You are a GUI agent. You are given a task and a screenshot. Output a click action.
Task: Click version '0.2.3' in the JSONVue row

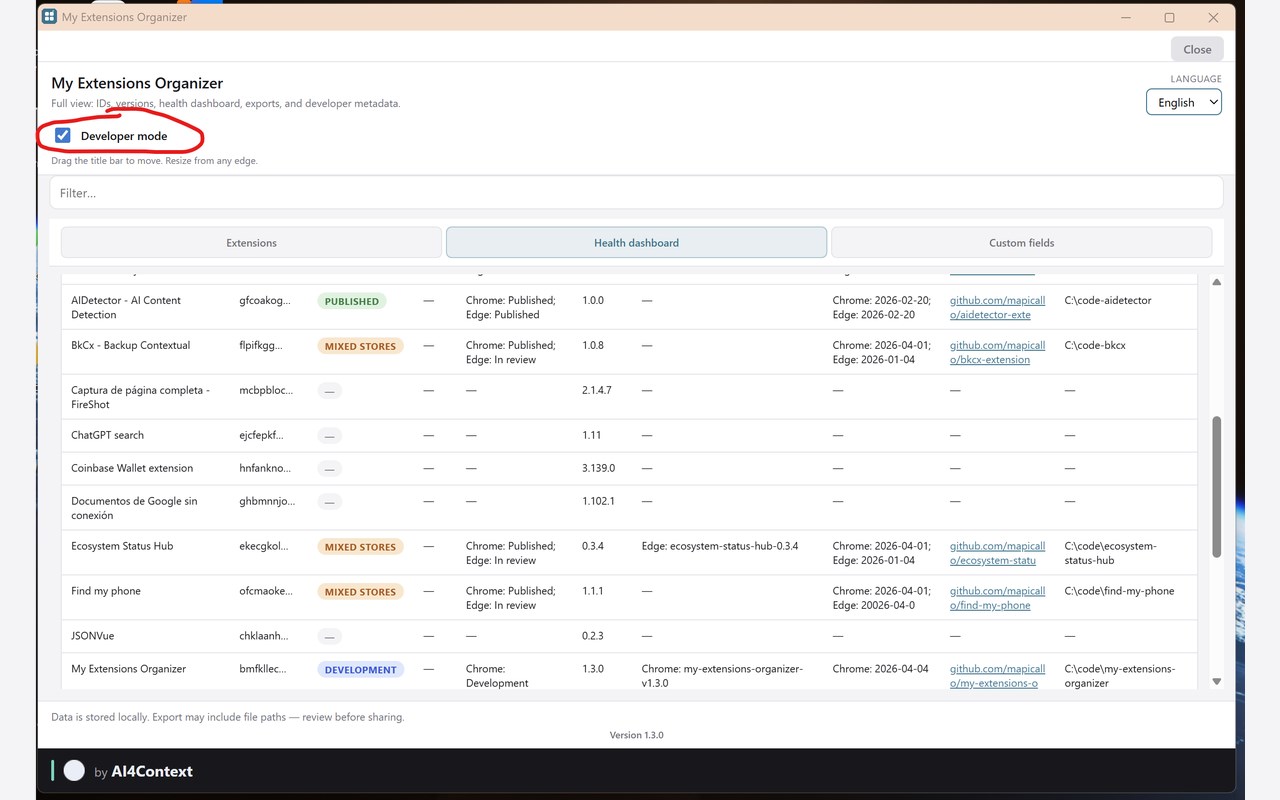593,636
